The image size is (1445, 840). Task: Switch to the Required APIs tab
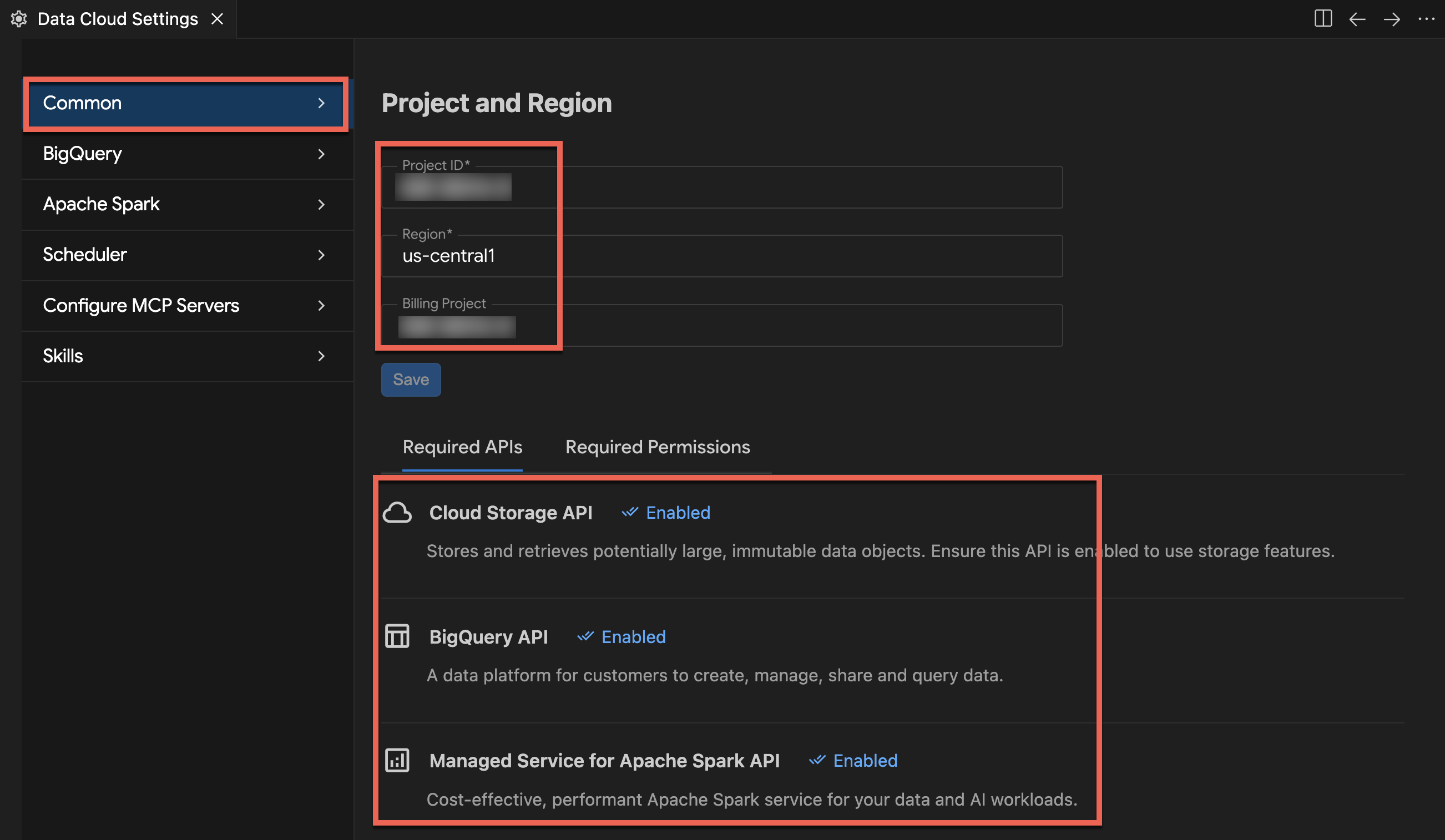(x=462, y=447)
